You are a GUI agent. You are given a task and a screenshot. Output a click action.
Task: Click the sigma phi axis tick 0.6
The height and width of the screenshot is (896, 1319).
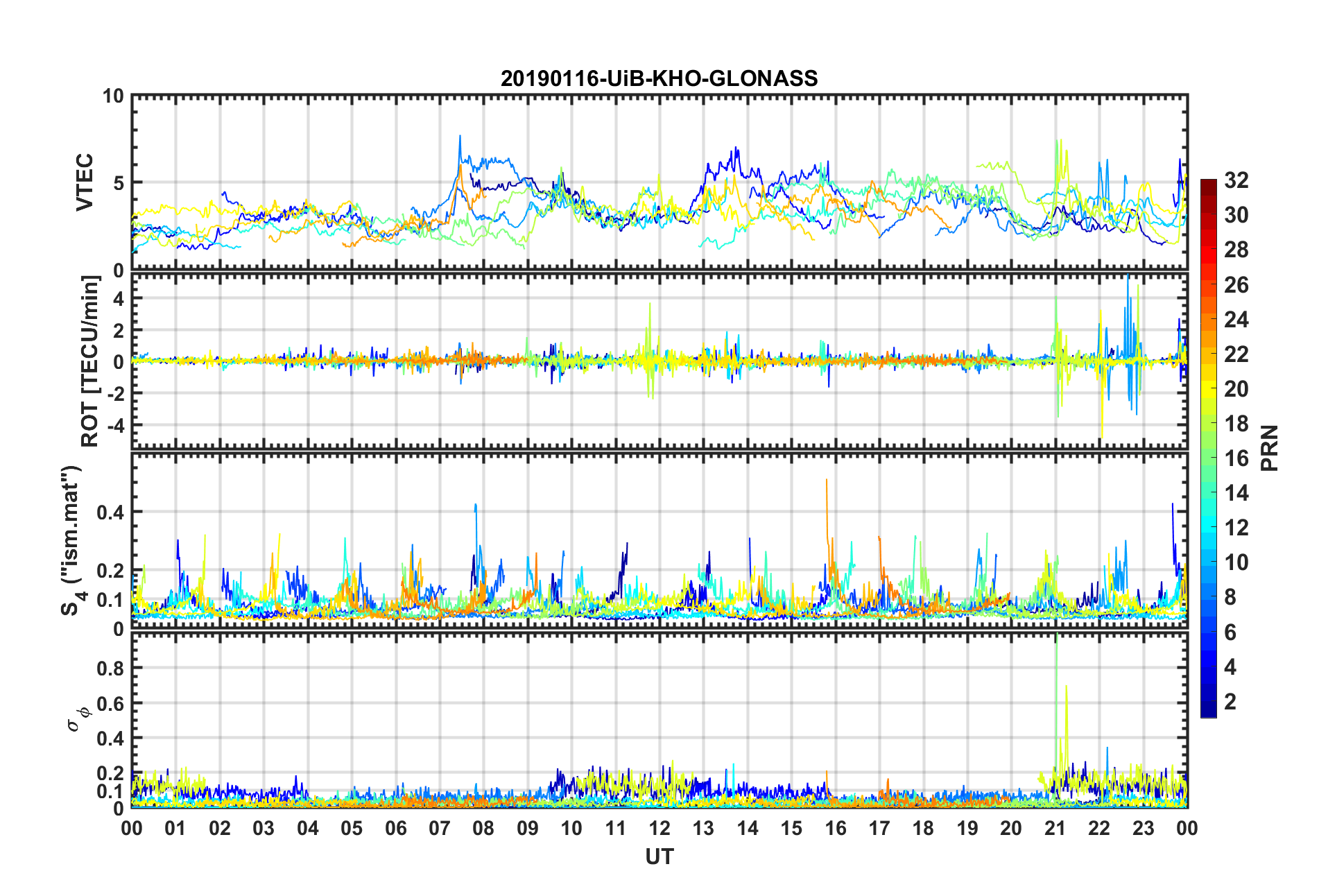pyautogui.click(x=110, y=704)
